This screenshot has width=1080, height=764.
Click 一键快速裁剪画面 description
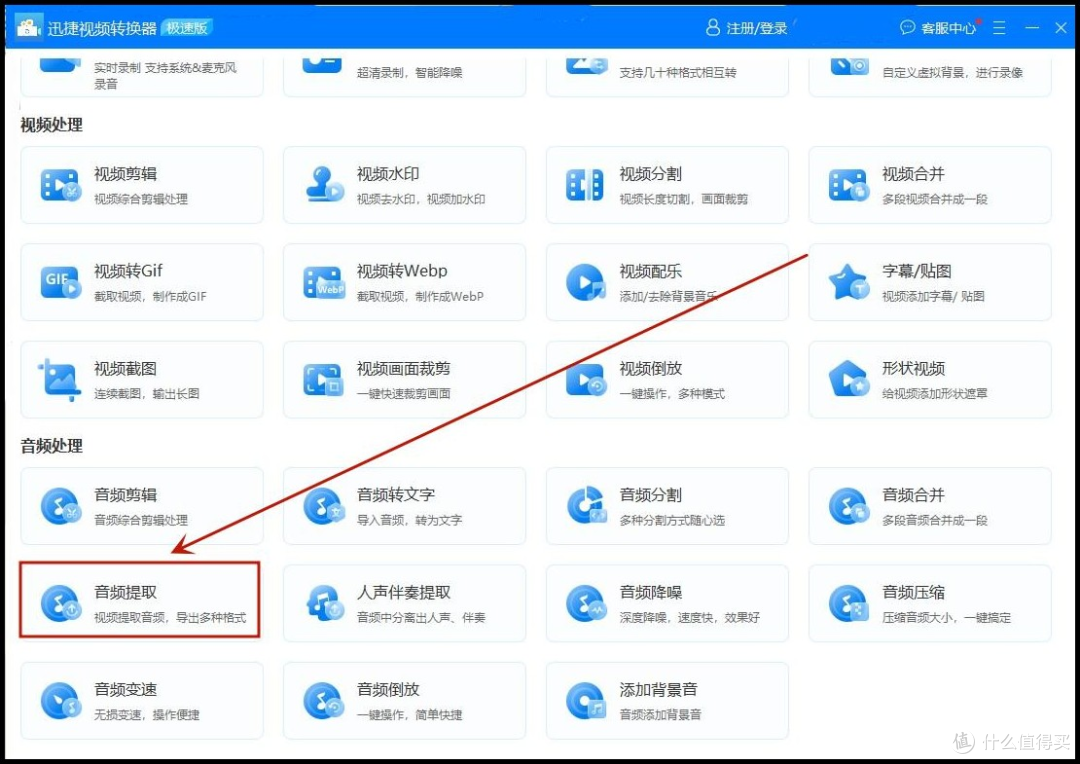coord(404,393)
